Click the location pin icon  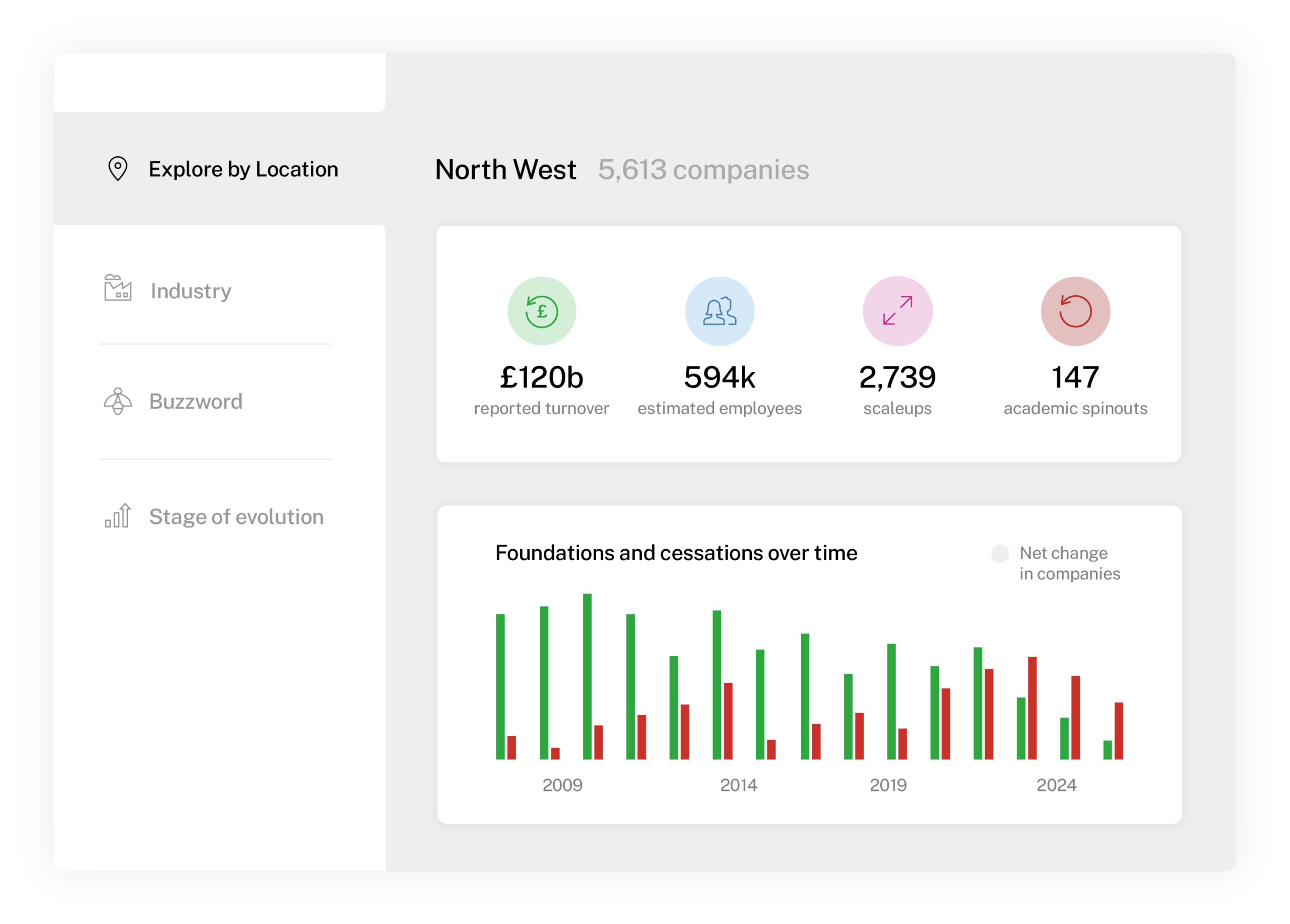coord(118,169)
